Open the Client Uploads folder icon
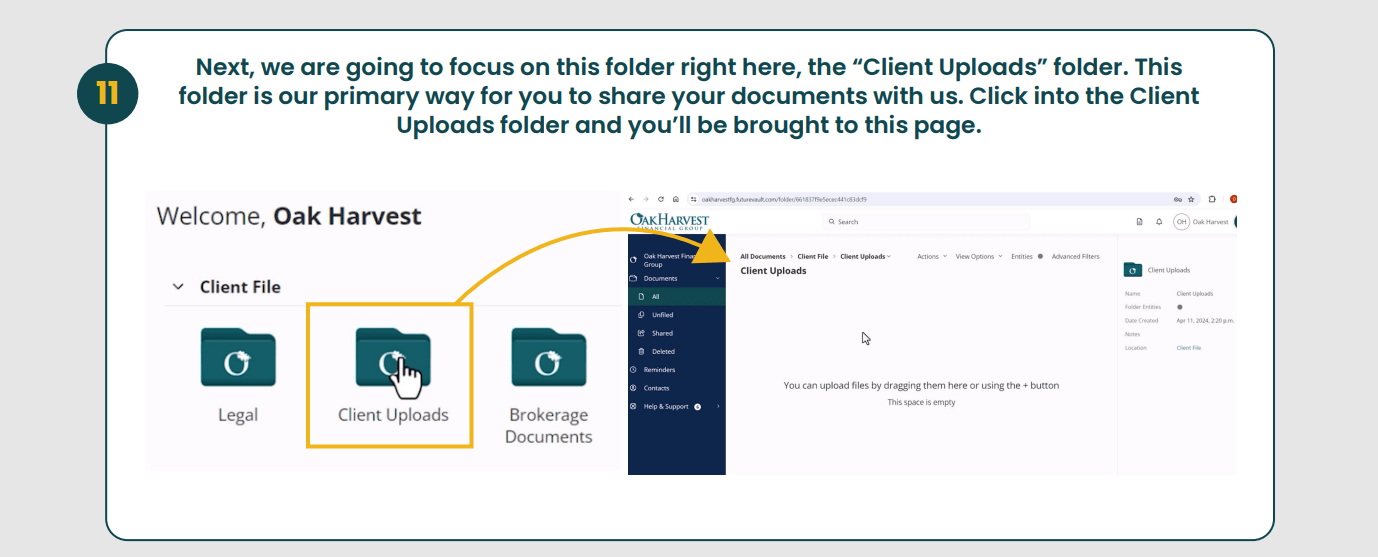This screenshot has height=557, width=1378. coord(393,358)
